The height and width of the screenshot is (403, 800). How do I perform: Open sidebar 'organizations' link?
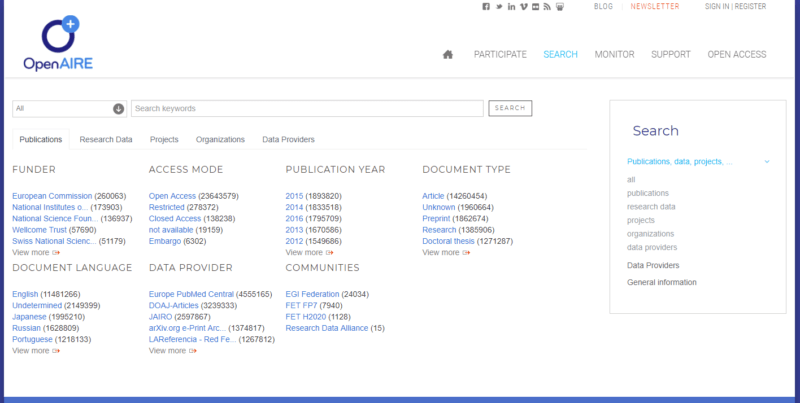(x=651, y=234)
